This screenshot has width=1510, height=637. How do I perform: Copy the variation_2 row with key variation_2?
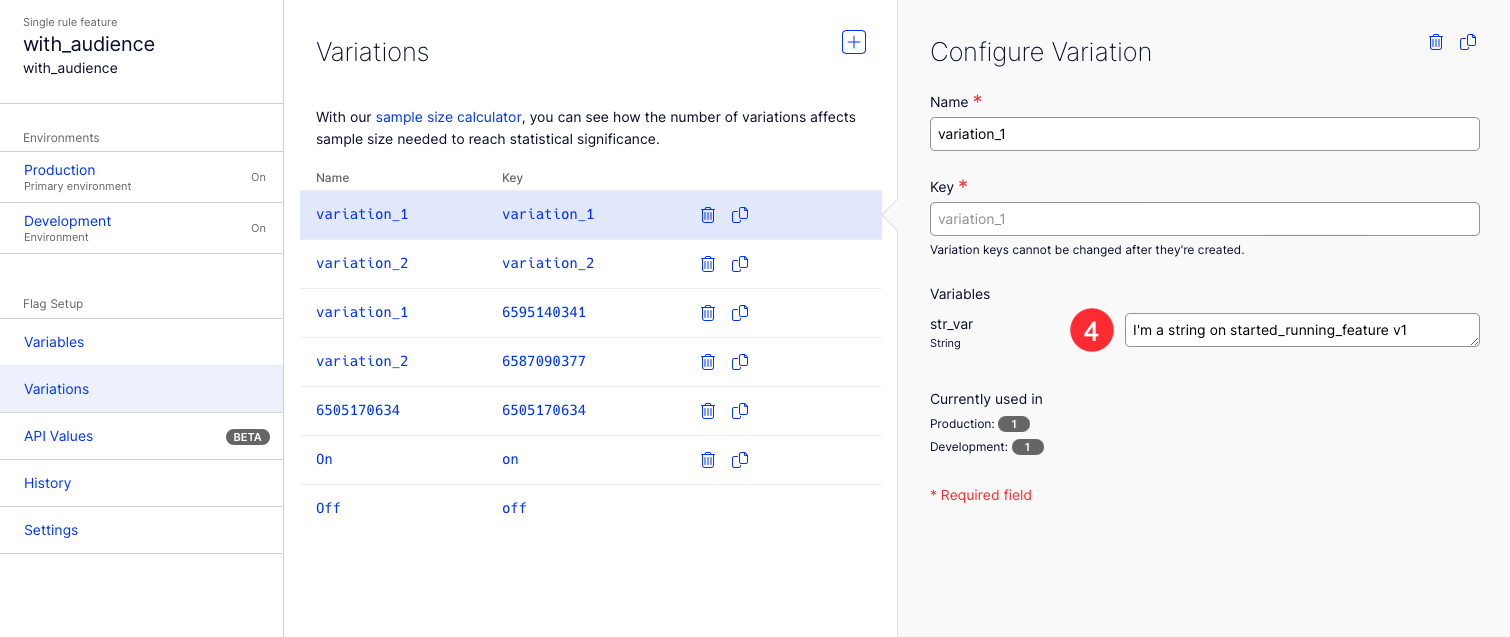pyautogui.click(x=740, y=264)
